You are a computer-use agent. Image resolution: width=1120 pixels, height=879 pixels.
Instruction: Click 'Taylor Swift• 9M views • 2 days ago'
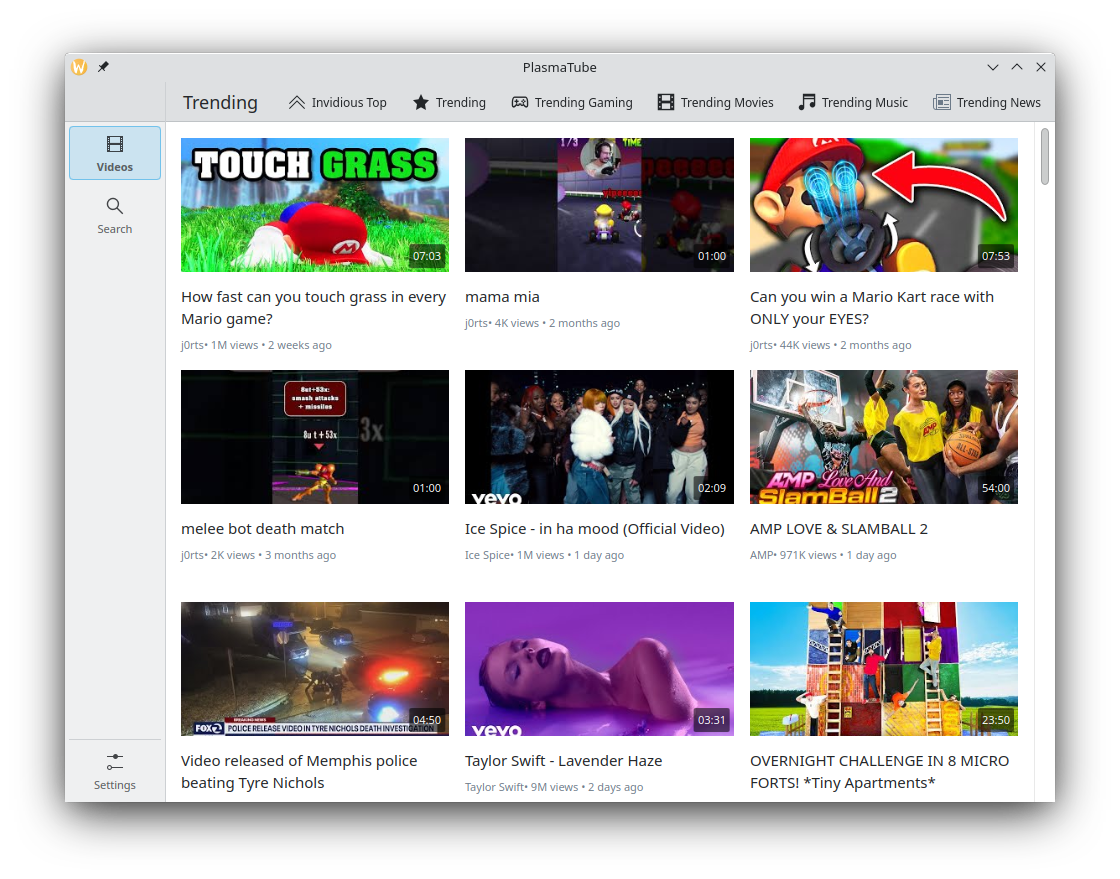point(554,787)
